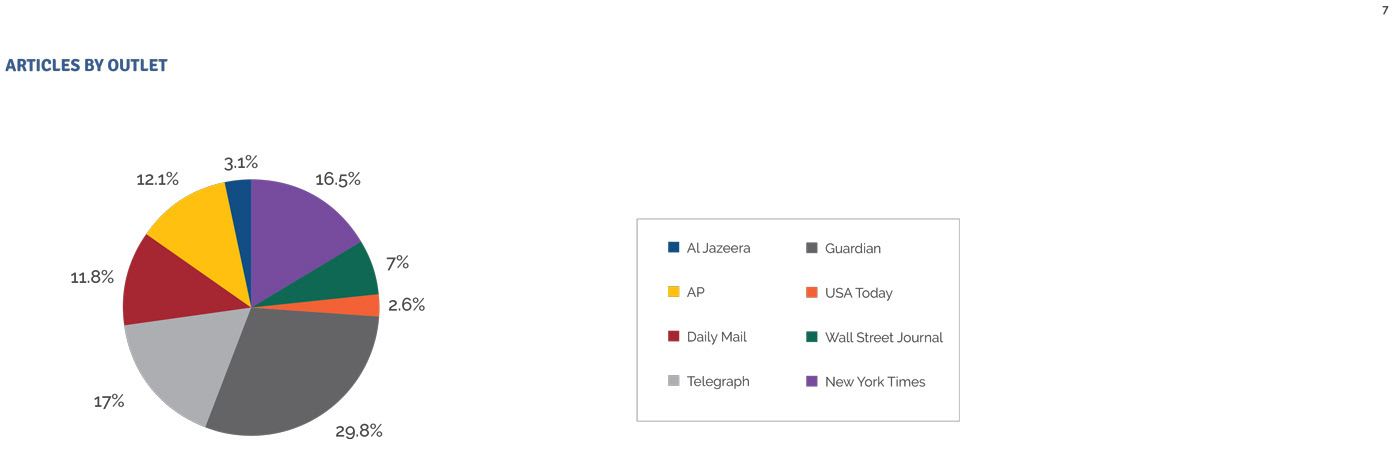Click the New York Times purple swatch
Screen dimensions: 1400x453
tap(812, 381)
